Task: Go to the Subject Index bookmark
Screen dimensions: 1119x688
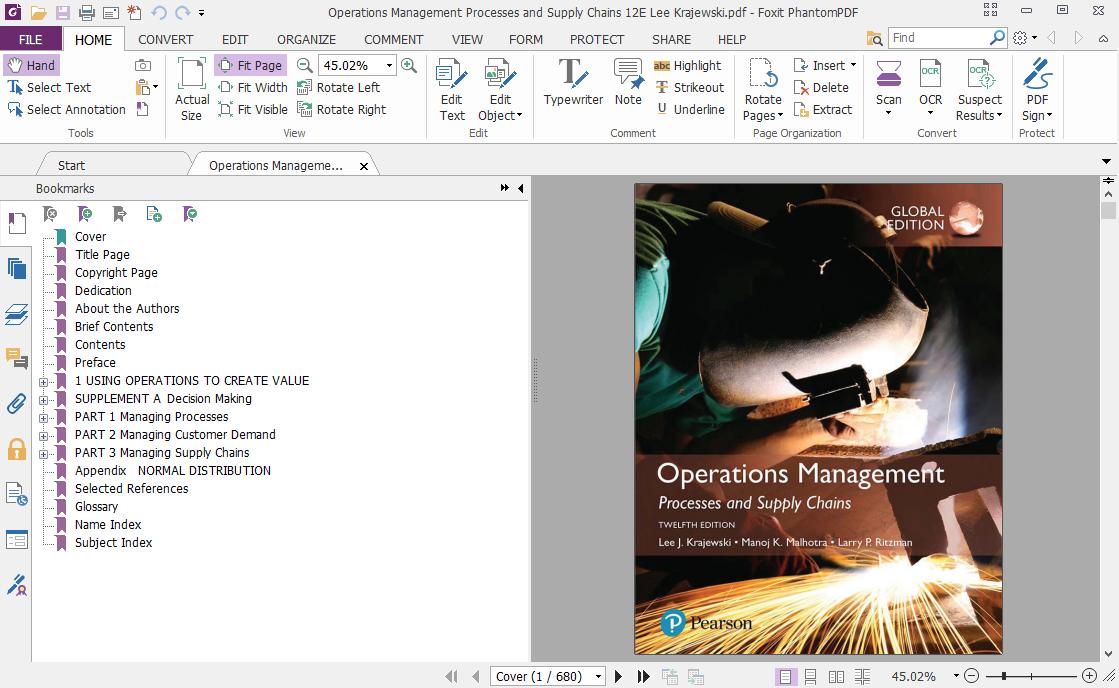Action: coord(113,542)
